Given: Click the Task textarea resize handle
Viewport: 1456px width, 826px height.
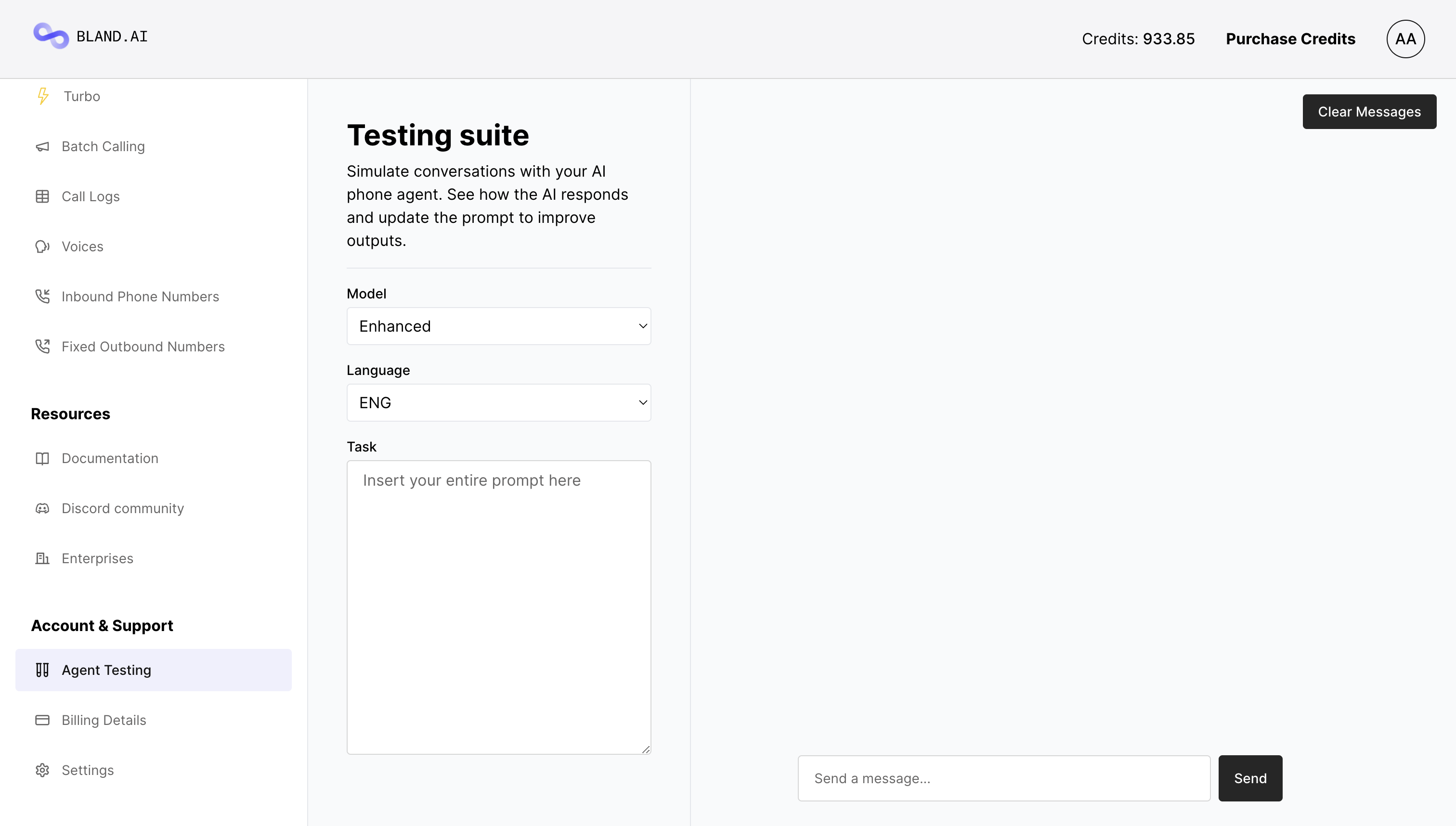Looking at the screenshot, I should pos(645,749).
